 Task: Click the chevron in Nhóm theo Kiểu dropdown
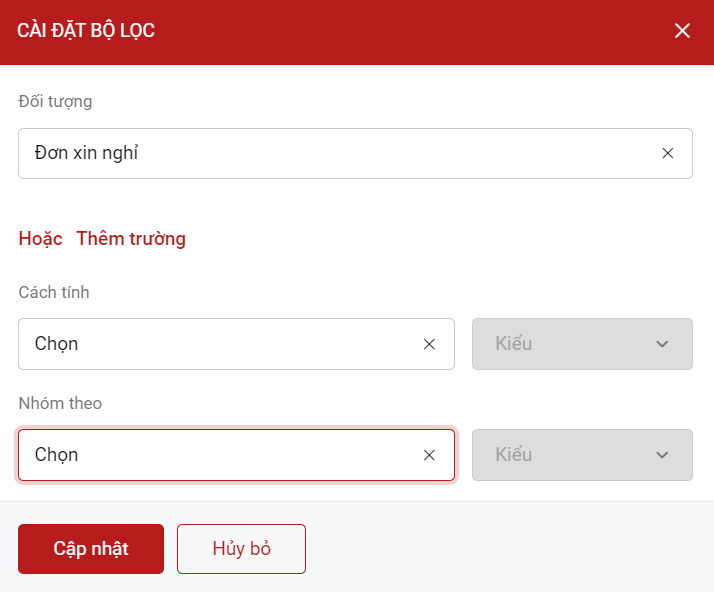click(661, 455)
